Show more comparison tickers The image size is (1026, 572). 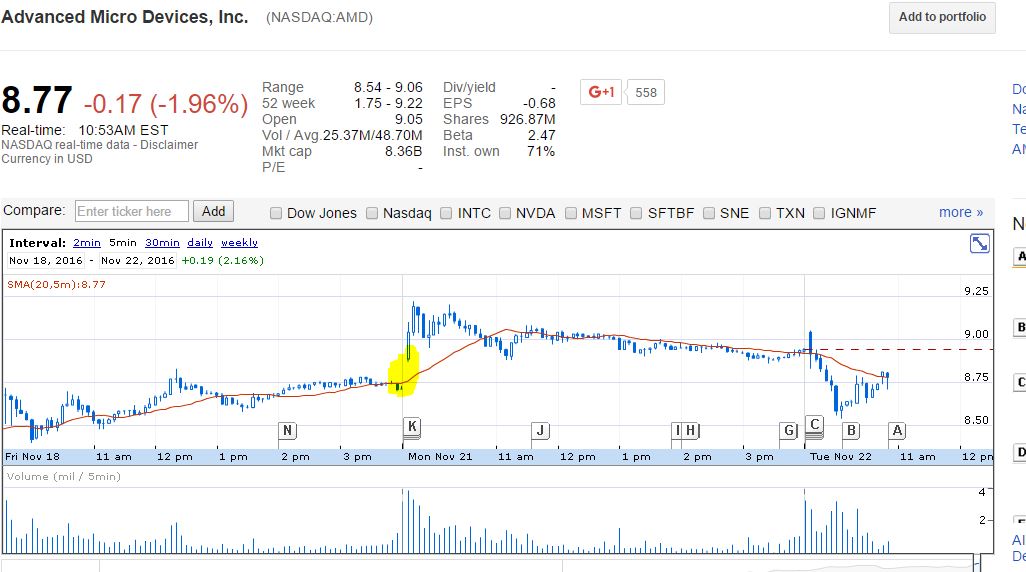pos(961,213)
